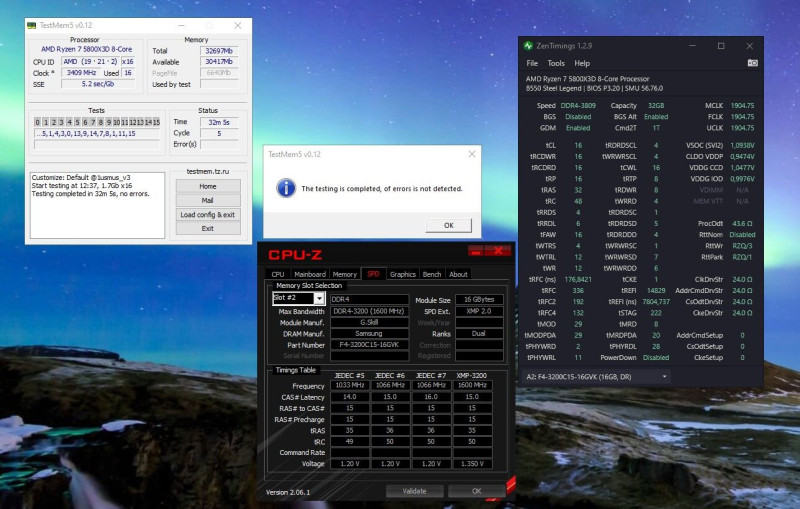The image size is (800, 509).
Task: Click the Mail button in TestMem5
Action: 208,200
